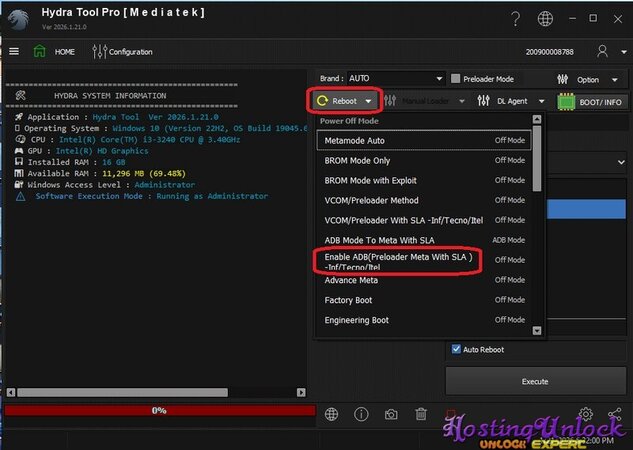Click the HOME house icon

click(x=40, y=51)
